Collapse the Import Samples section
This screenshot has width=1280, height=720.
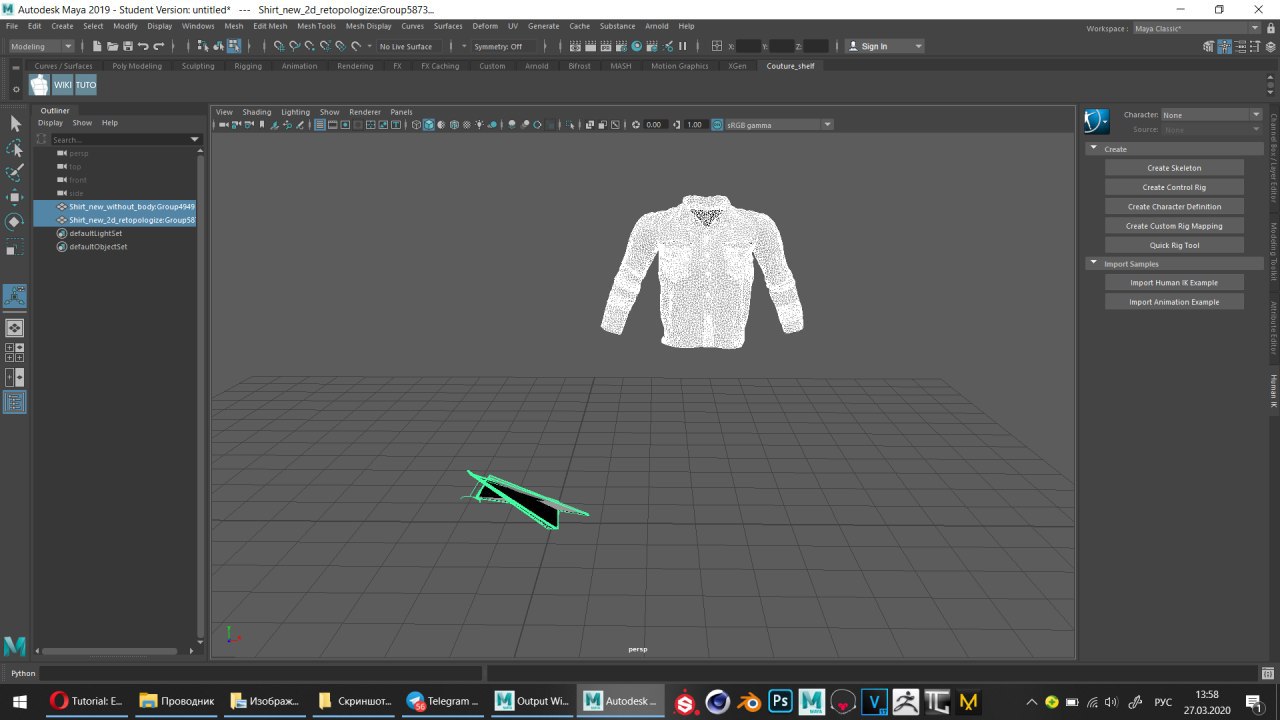click(1094, 263)
